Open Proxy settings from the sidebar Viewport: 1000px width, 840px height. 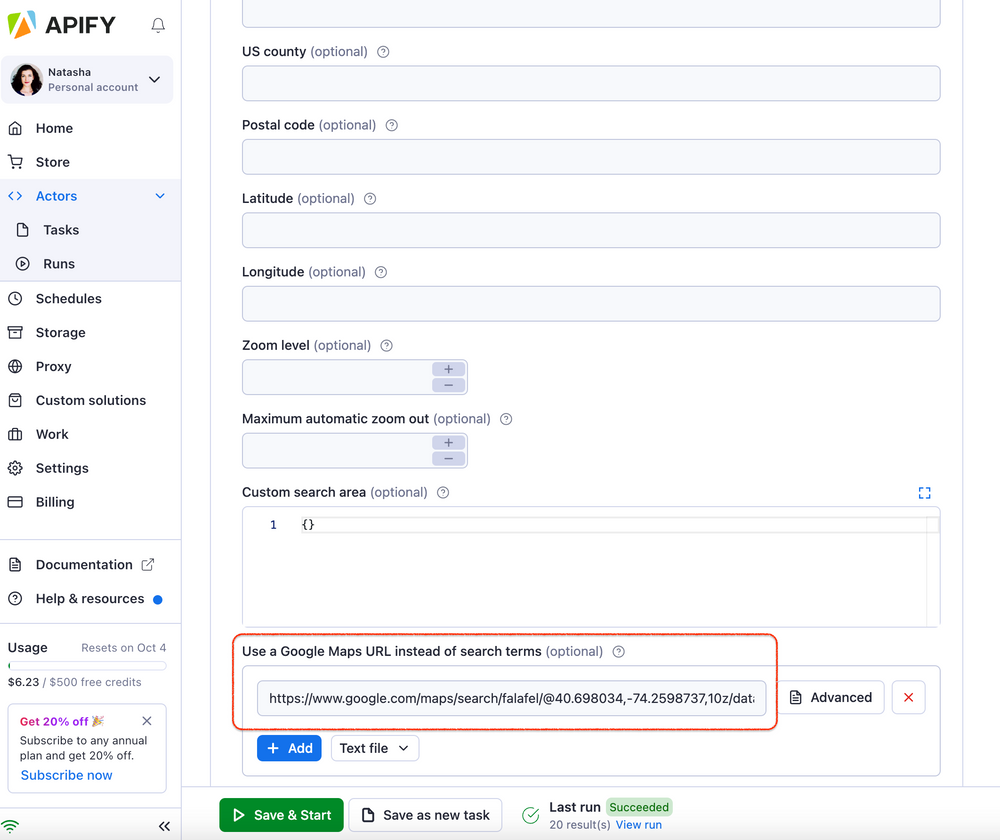click(x=55, y=366)
